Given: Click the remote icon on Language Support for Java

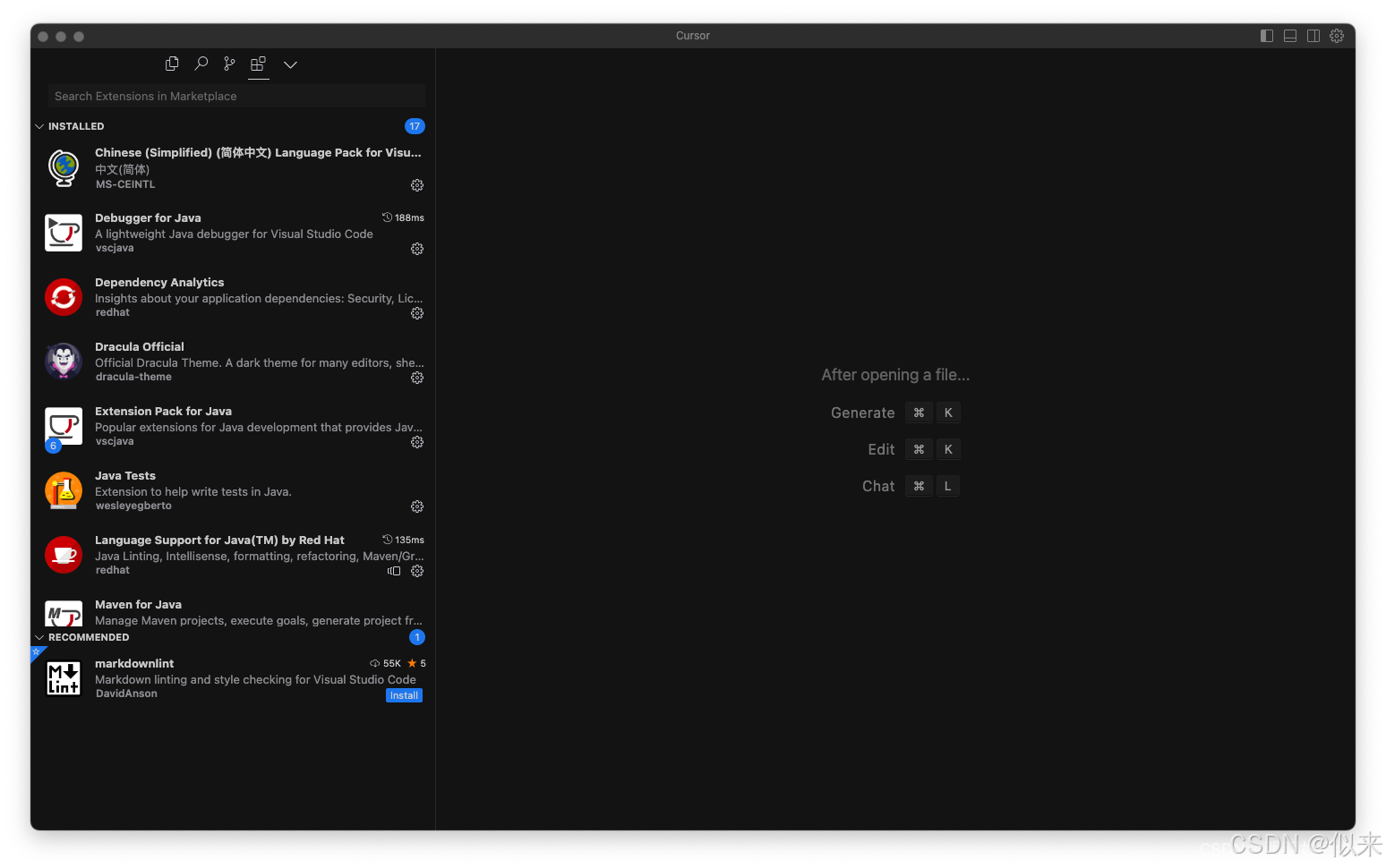Looking at the screenshot, I should tap(394, 571).
